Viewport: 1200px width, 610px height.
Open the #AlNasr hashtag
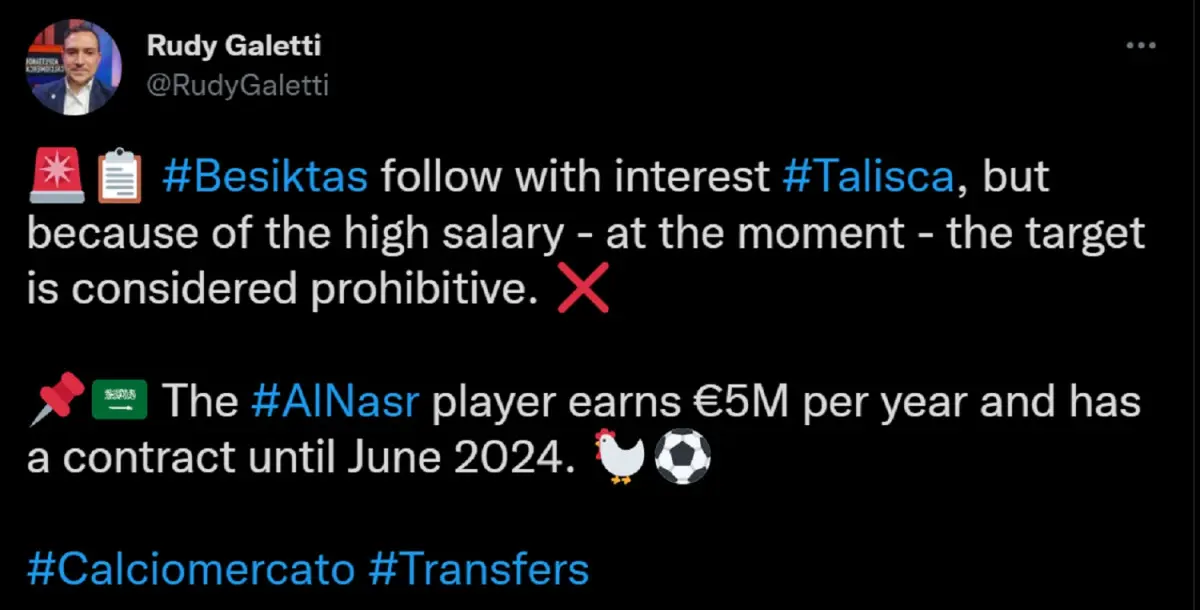pos(334,403)
